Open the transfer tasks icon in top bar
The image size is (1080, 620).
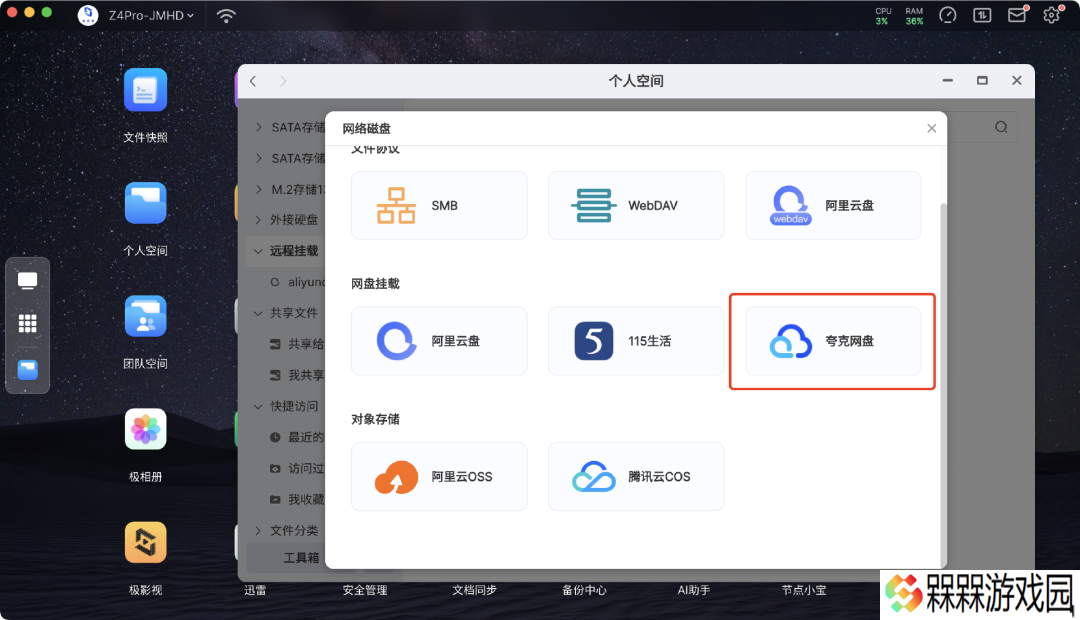coord(982,15)
